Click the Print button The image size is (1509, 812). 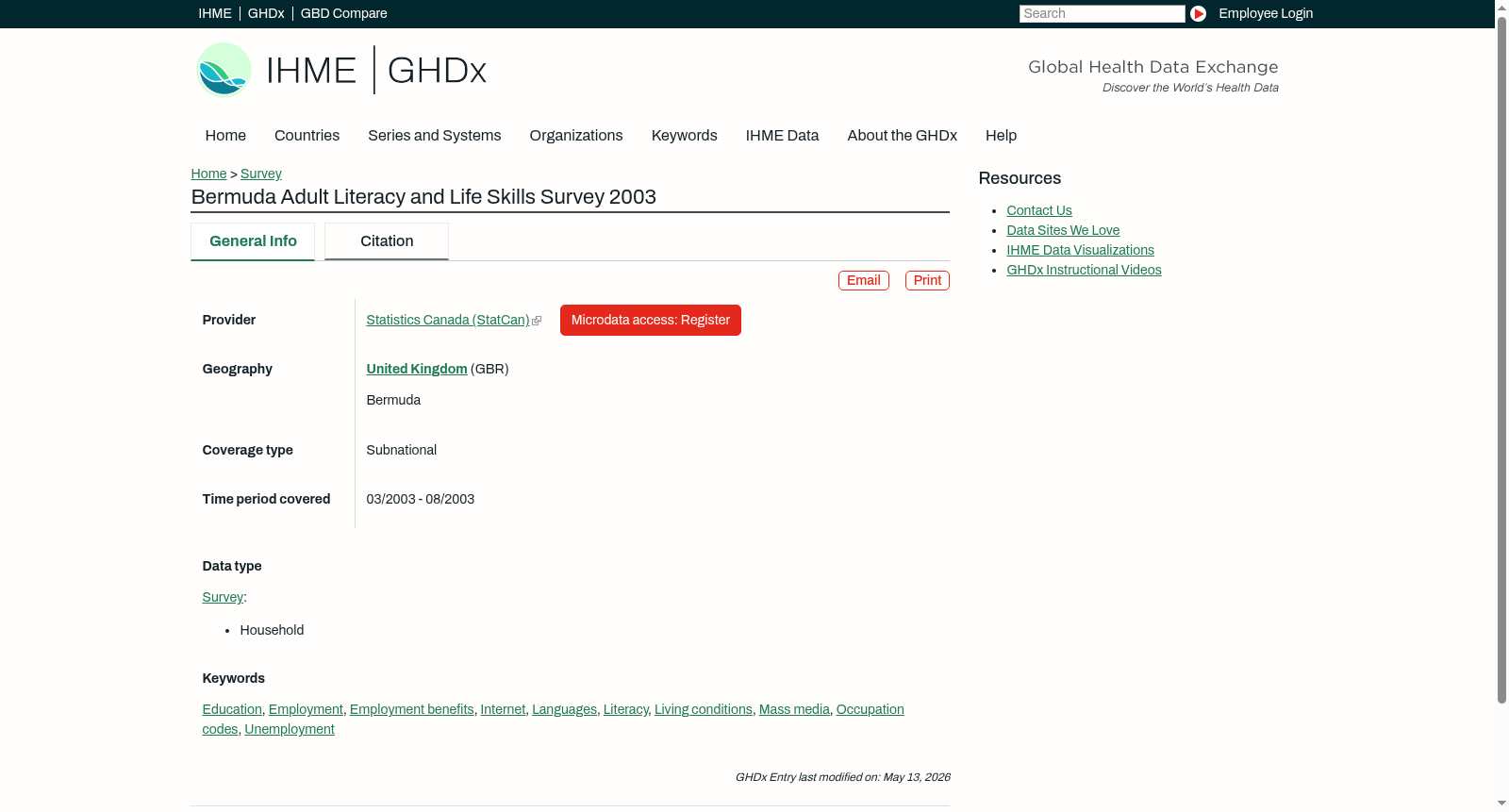(927, 280)
